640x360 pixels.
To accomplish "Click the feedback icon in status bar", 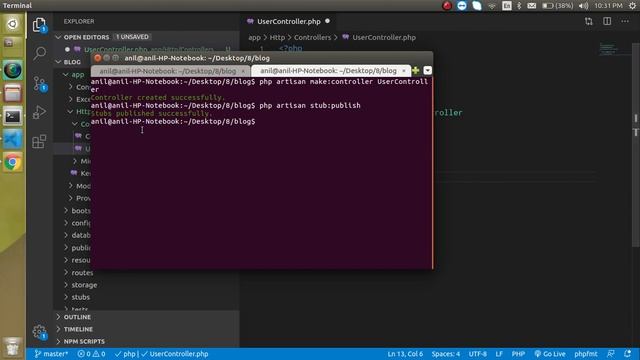I will point(611,354).
